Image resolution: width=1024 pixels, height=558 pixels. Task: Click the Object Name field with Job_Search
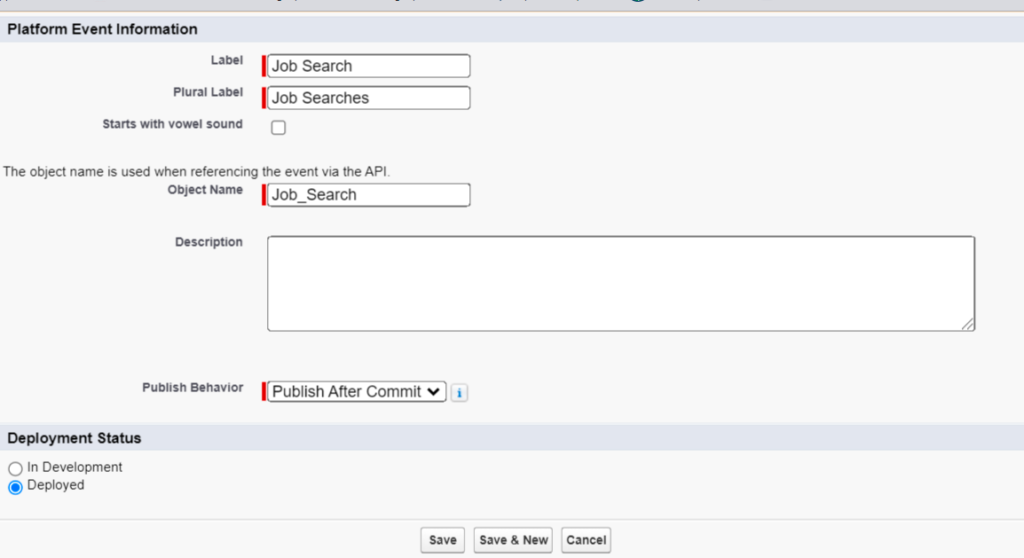tap(369, 195)
